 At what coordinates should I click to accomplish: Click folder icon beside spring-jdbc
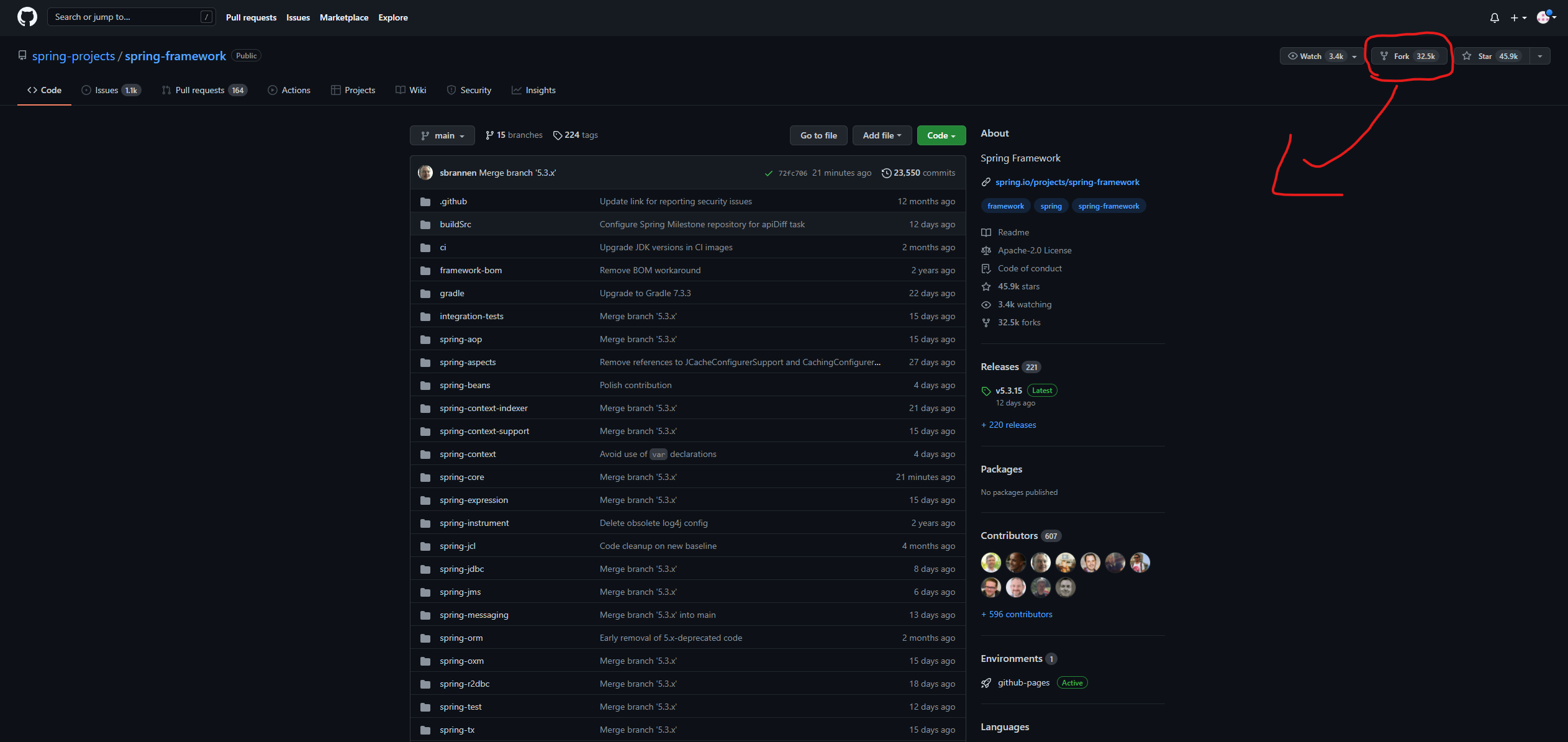coord(425,569)
